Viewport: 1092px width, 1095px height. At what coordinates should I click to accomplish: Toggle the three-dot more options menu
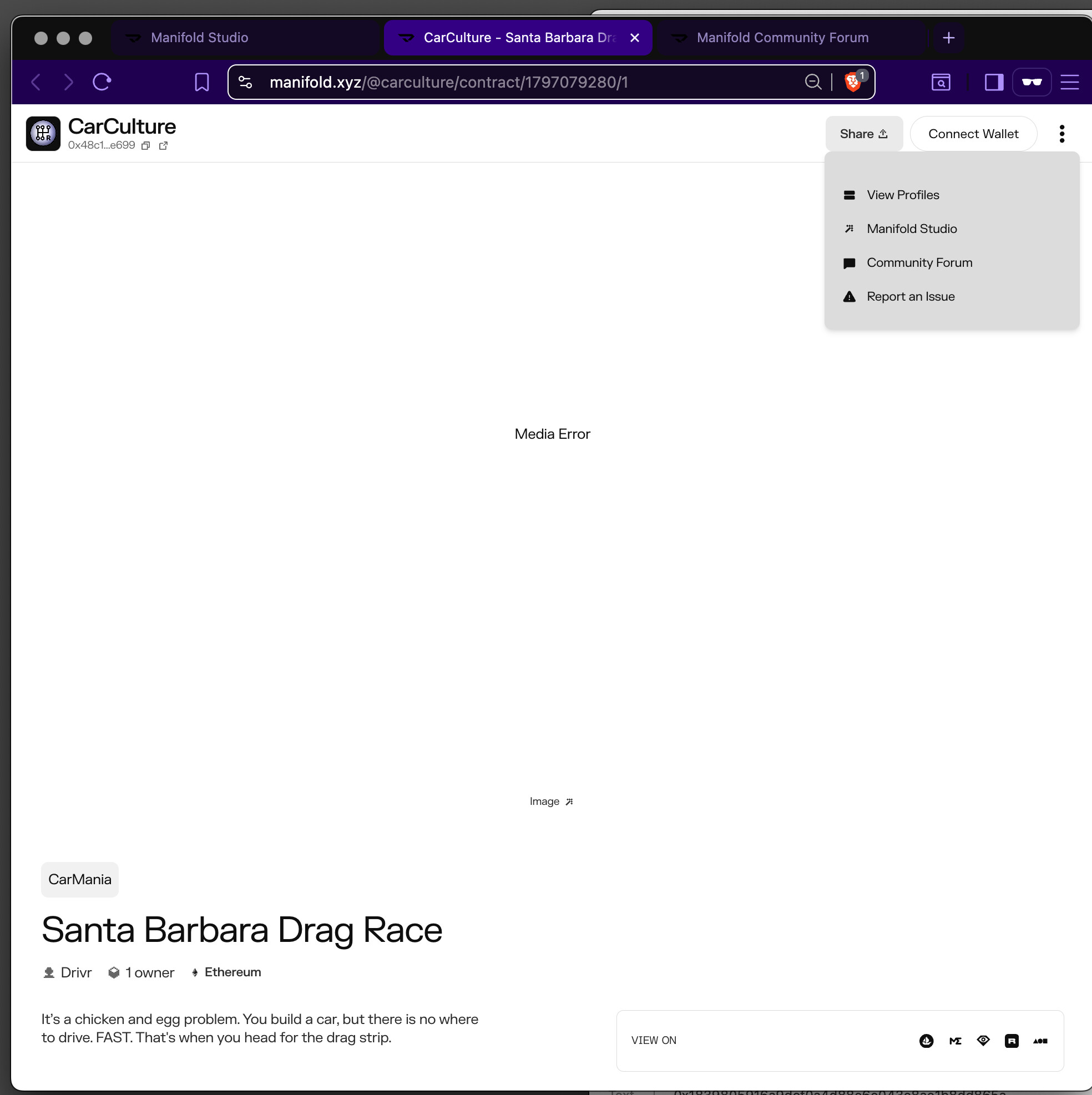click(1061, 134)
